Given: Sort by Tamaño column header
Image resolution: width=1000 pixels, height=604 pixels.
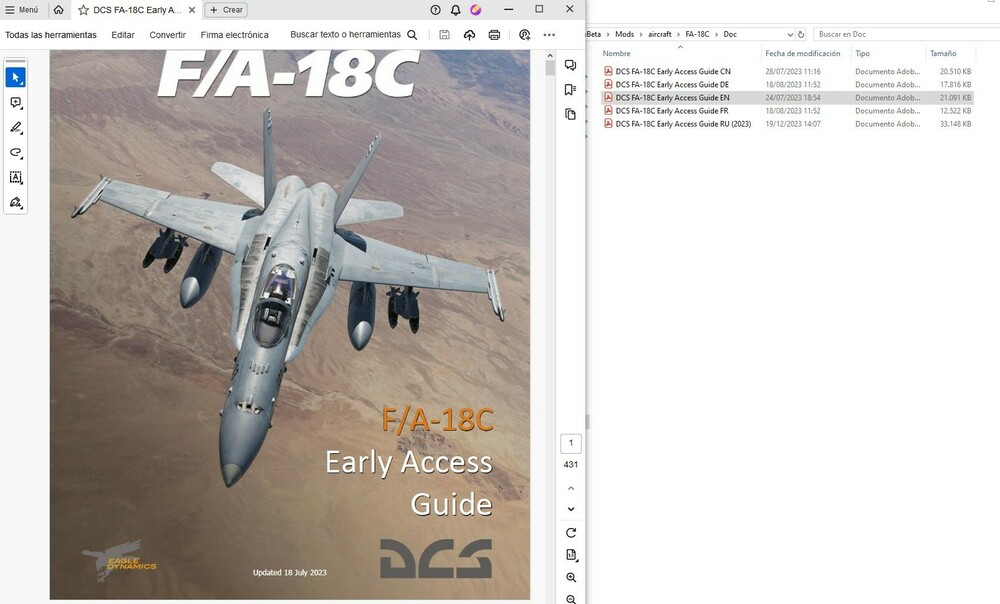Looking at the screenshot, I should tap(943, 54).
